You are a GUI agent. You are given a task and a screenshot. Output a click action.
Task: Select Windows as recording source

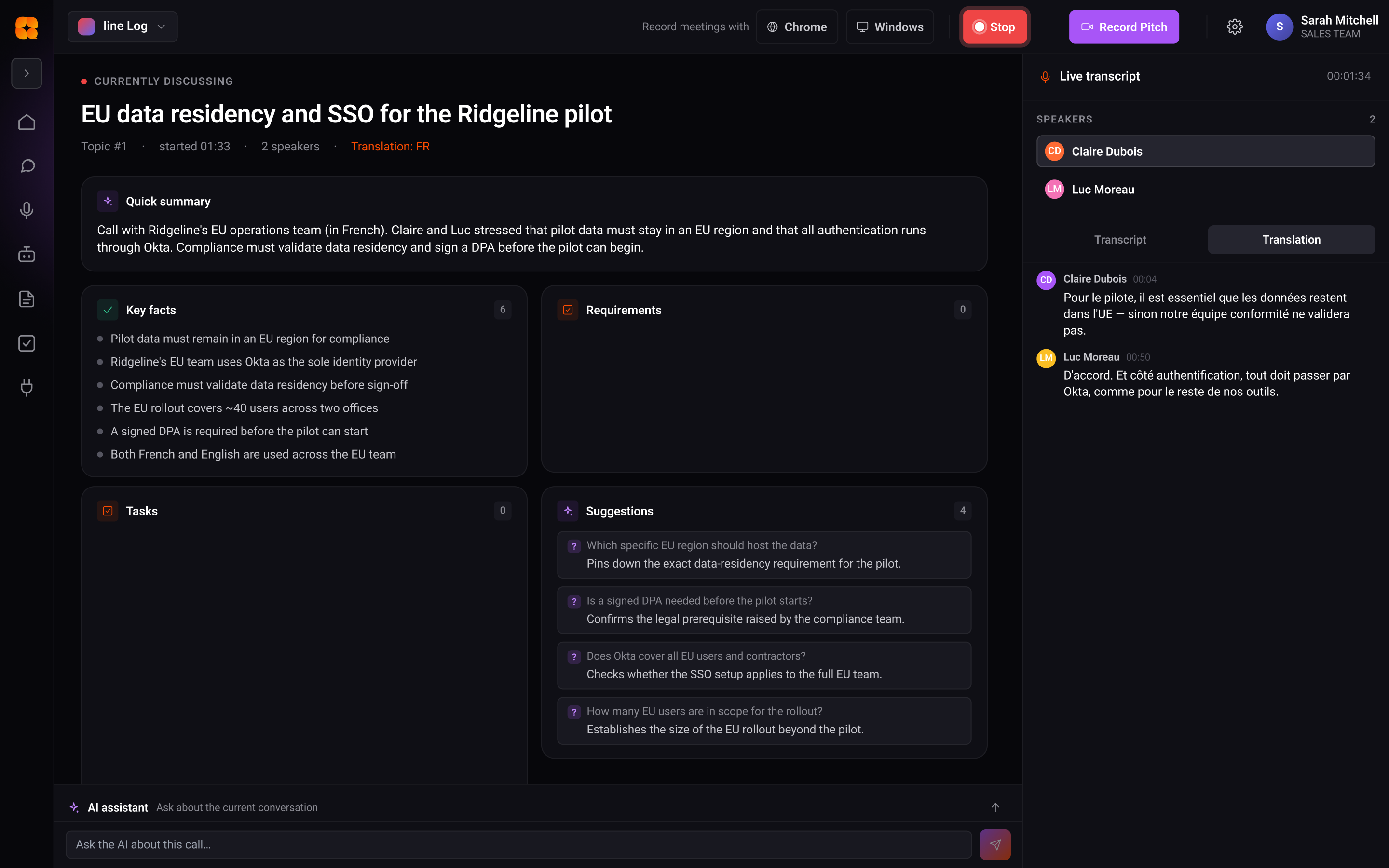(890, 27)
